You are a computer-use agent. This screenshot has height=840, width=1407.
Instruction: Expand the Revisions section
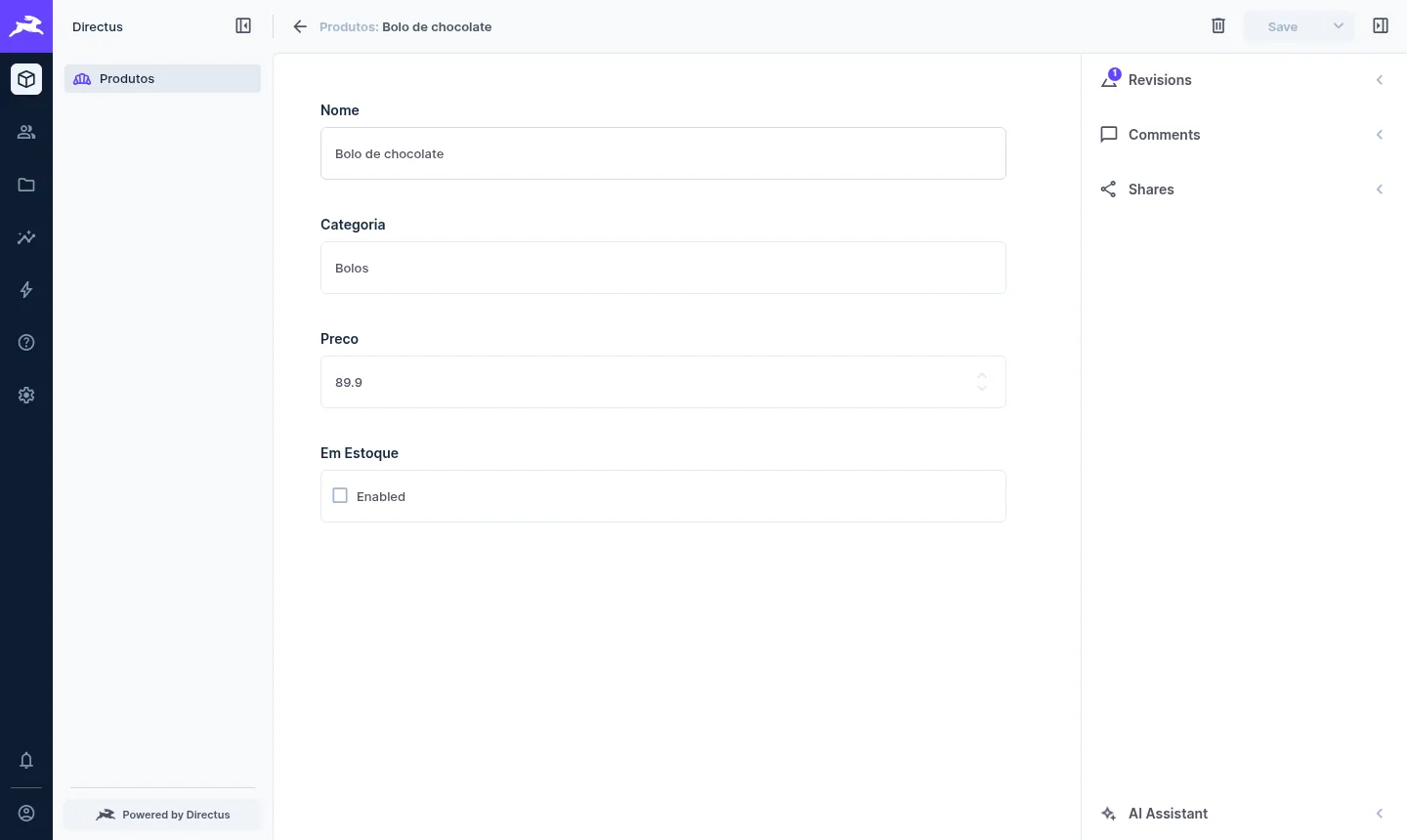pos(1244,80)
